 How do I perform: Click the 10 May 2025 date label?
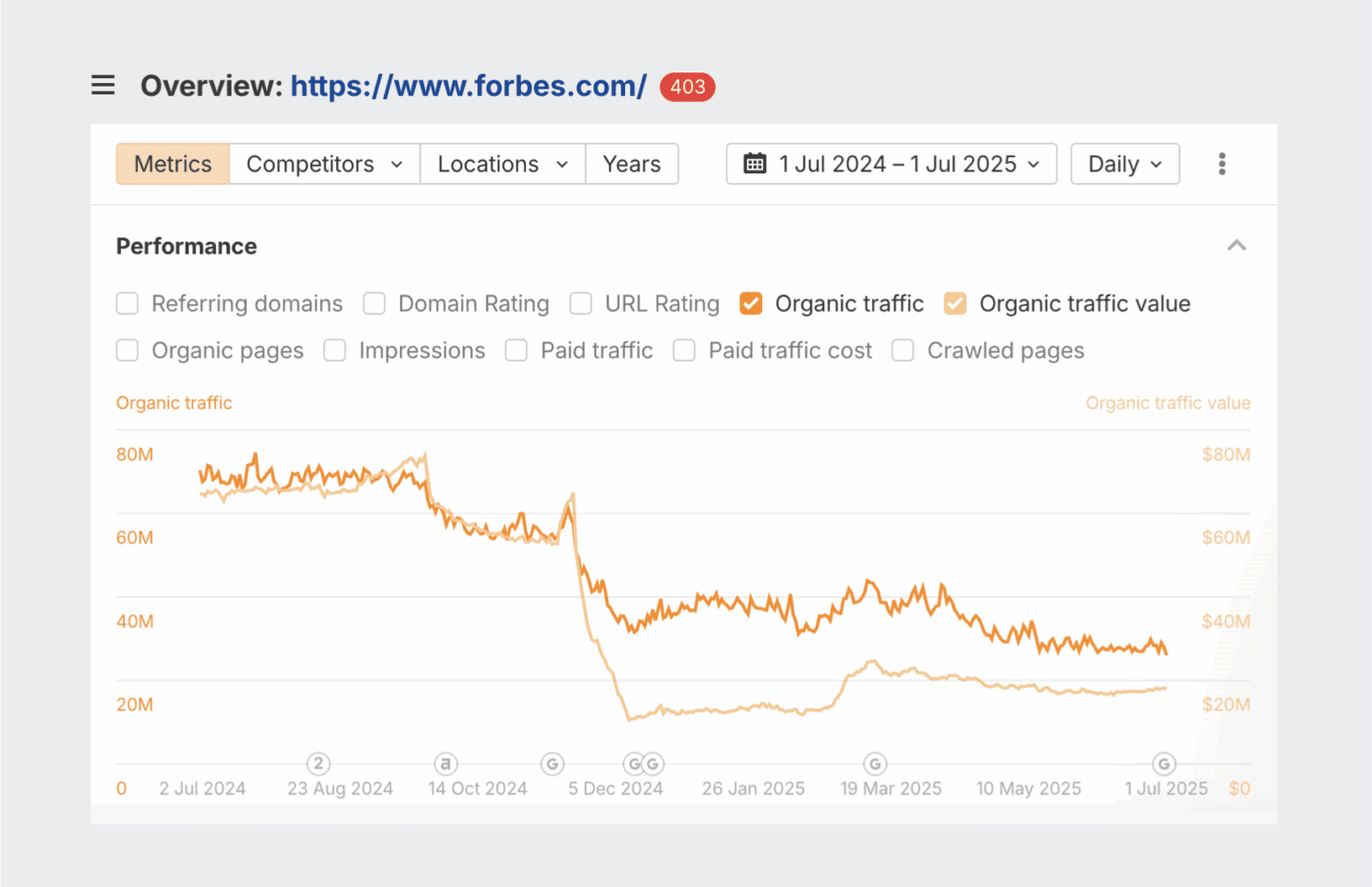(1029, 789)
